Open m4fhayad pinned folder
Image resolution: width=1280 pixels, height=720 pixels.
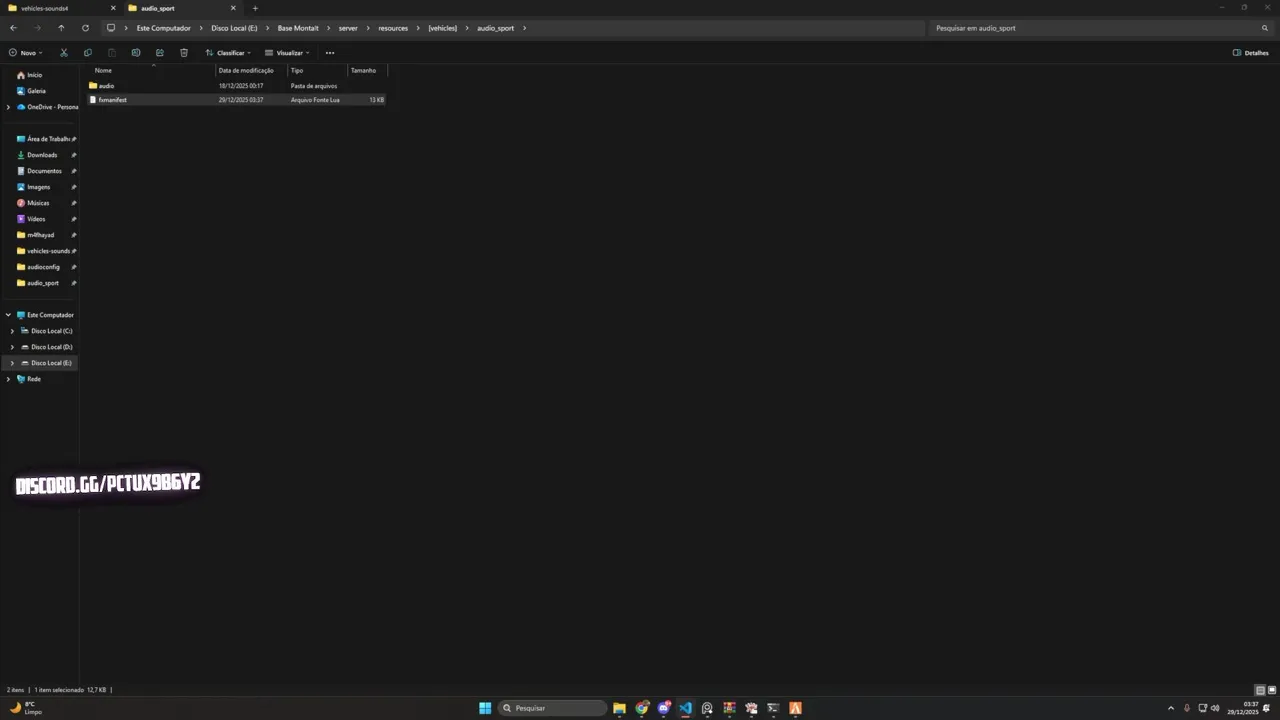coord(40,235)
